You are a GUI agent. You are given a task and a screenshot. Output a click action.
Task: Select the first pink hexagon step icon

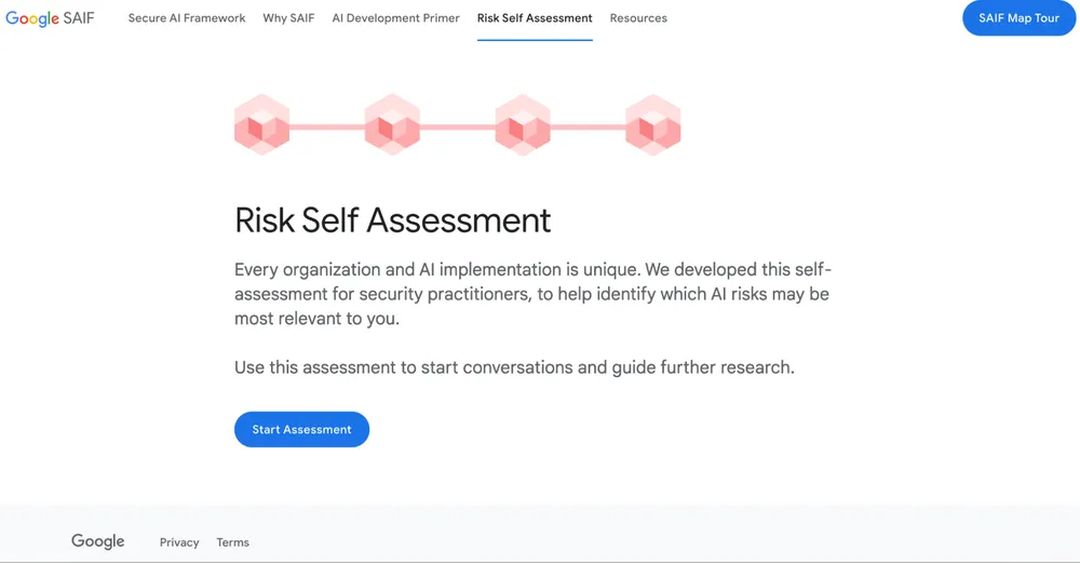[262, 125]
